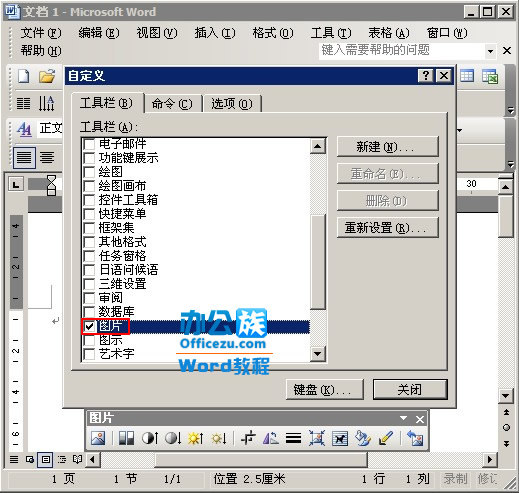Open the 插入(I) menu

(215, 33)
